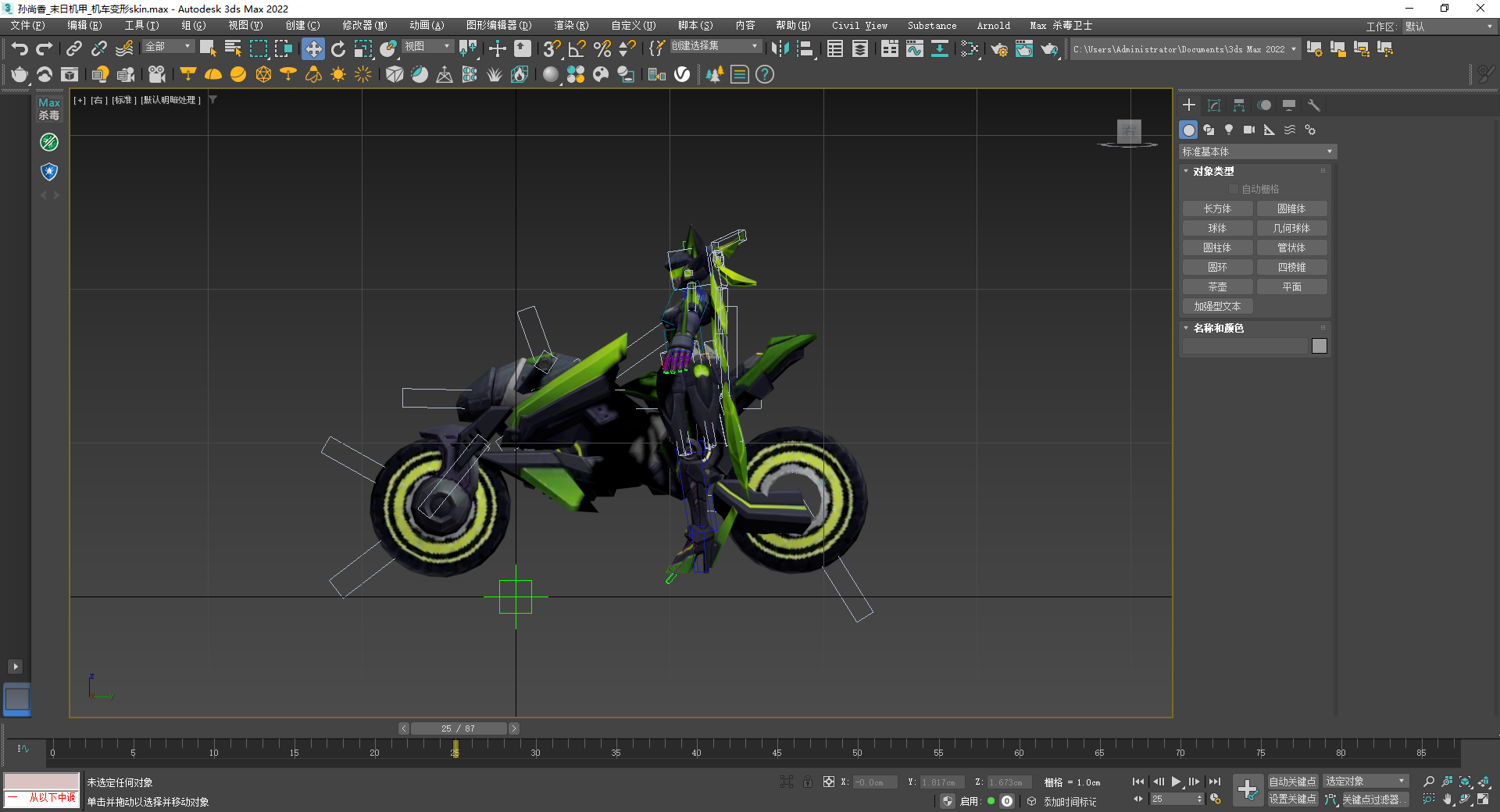Open the 标准基本体 primitives dropdown

point(1258,151)
